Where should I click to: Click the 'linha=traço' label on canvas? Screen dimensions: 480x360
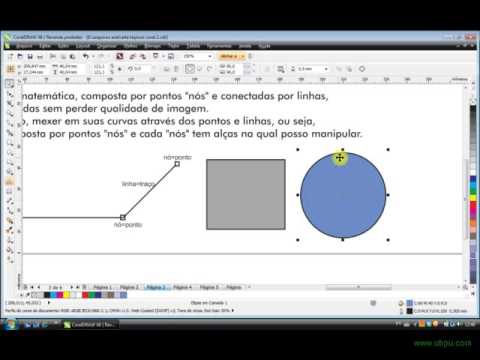pos(138,184)
